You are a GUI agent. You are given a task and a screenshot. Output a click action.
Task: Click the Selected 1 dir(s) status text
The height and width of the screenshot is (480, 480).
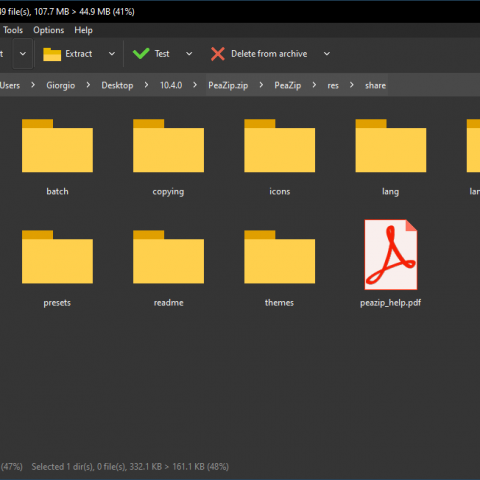pos(130,467)
